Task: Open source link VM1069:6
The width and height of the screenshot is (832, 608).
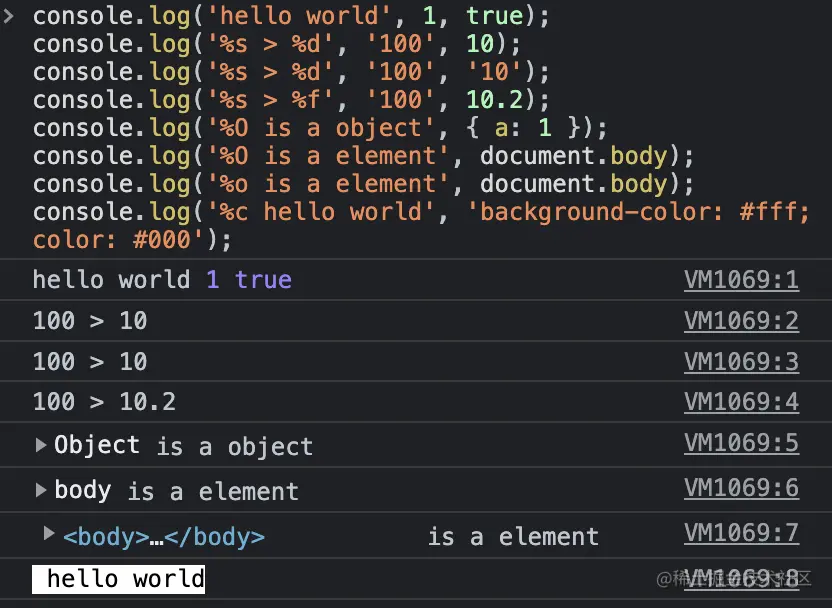Action: point(741,488)
